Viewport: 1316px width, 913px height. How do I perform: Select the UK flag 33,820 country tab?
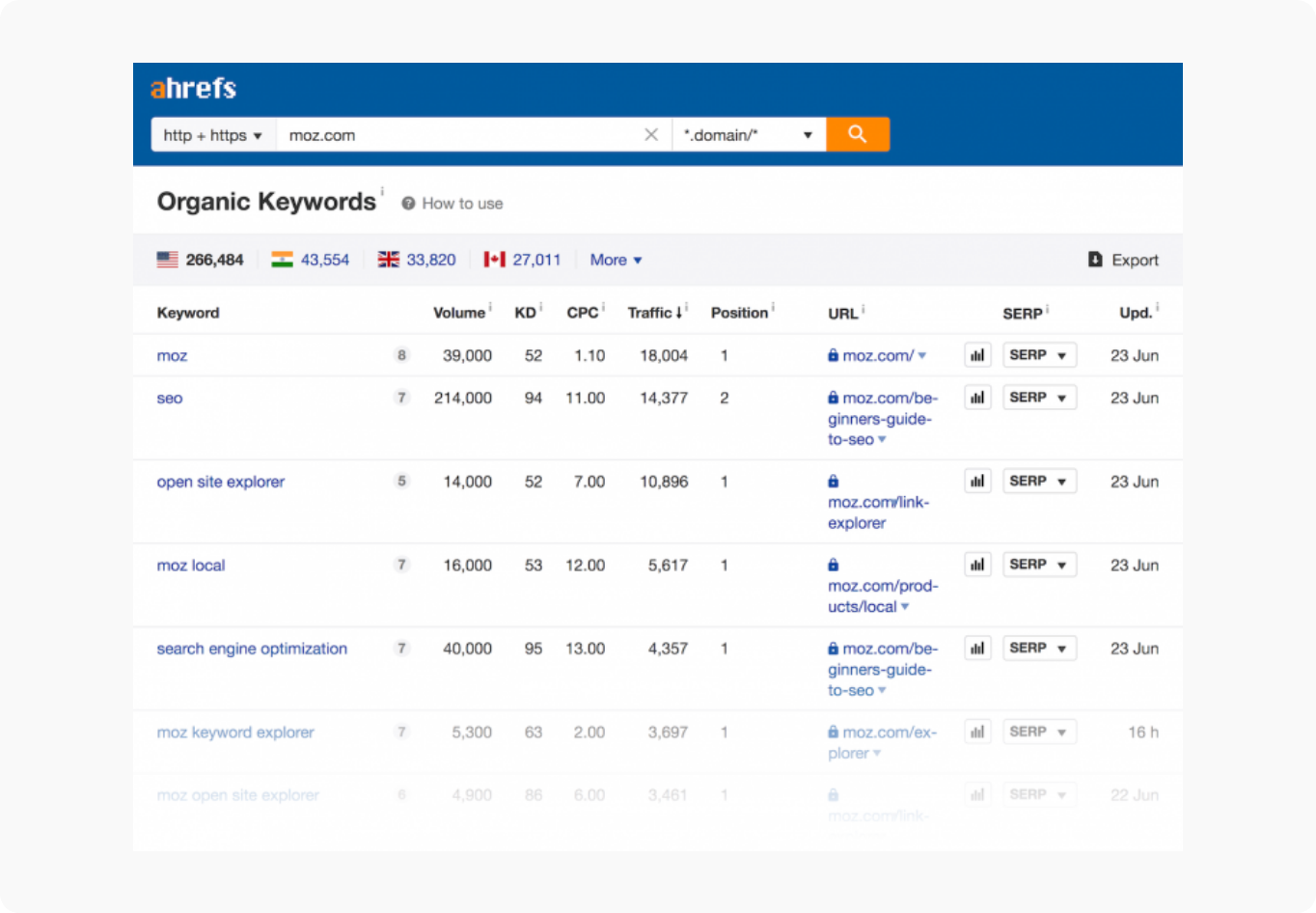pos(417,260)
